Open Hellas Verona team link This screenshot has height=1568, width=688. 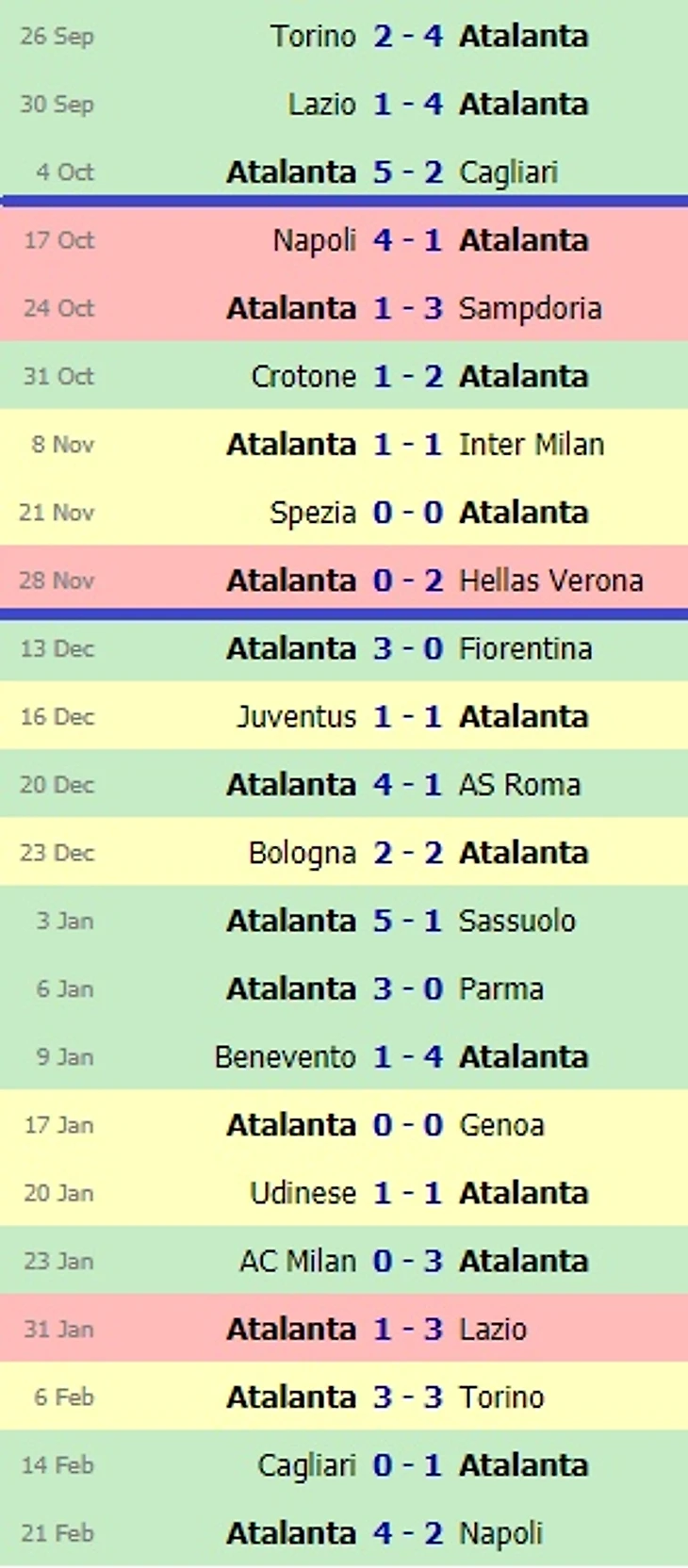pyautogui.click(x=550, y=580)
